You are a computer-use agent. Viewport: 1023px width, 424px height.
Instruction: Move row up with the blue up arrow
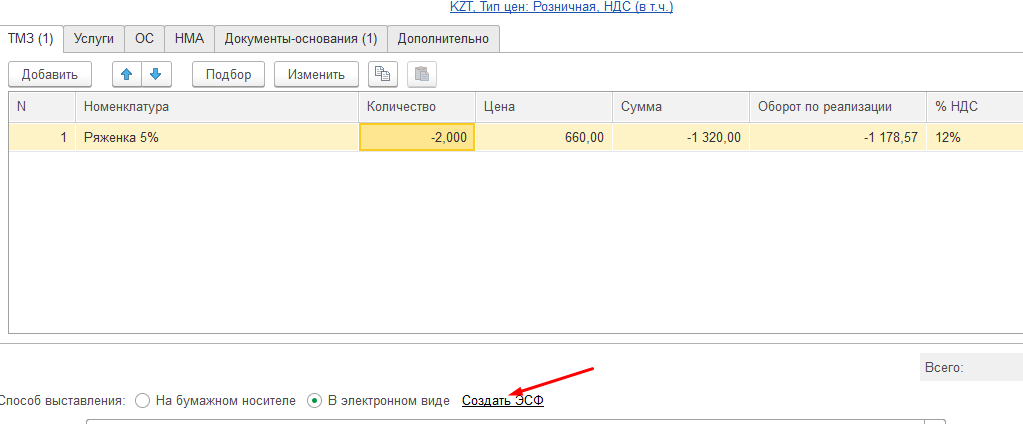(x=127, y=74)
